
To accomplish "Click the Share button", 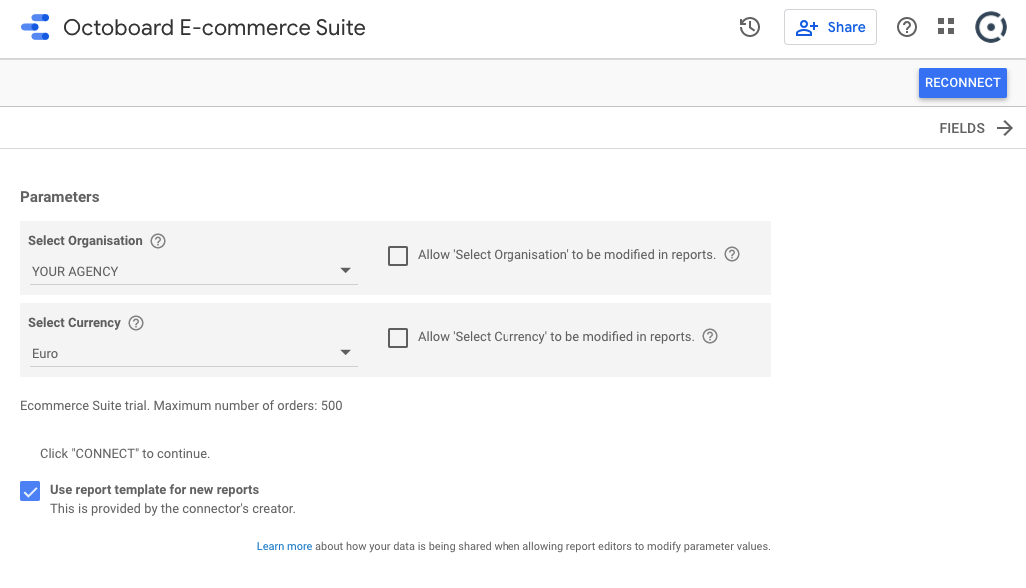I will tap(830, 27).
